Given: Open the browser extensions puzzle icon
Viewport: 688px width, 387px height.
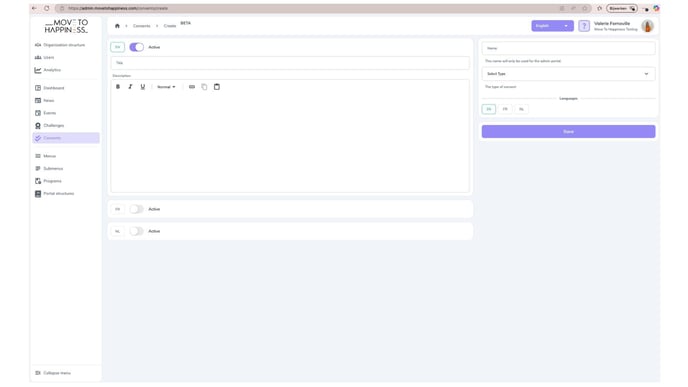Looking at the screenshot, I should coord(599,8).
